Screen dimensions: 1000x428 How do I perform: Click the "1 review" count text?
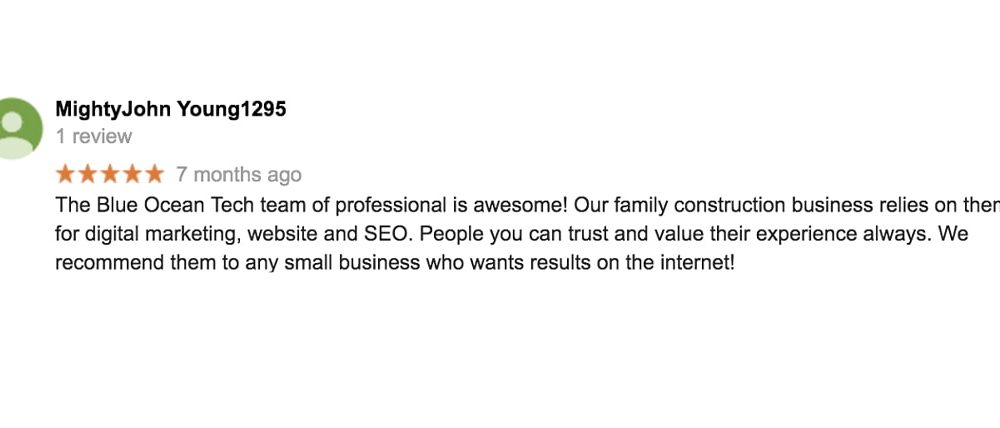[94, 137]
